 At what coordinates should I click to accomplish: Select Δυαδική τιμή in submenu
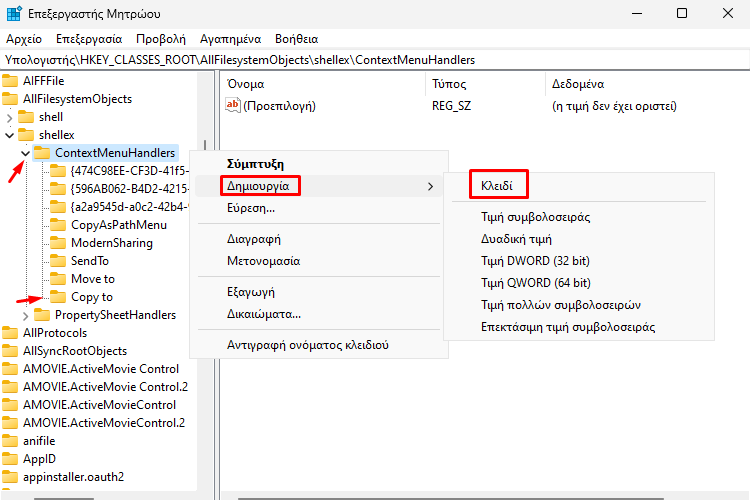click(x=579, y=239)
